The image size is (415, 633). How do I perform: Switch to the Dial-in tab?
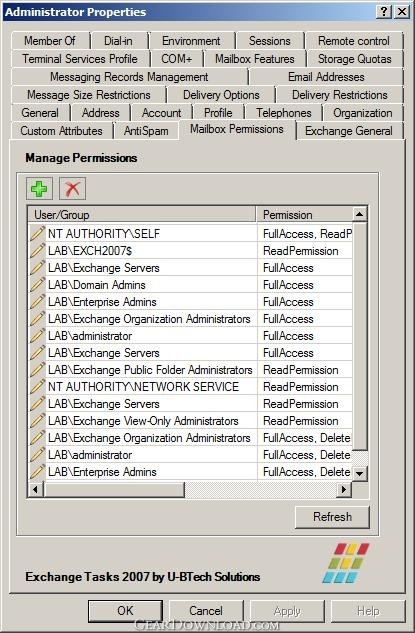tap(118, 41)
